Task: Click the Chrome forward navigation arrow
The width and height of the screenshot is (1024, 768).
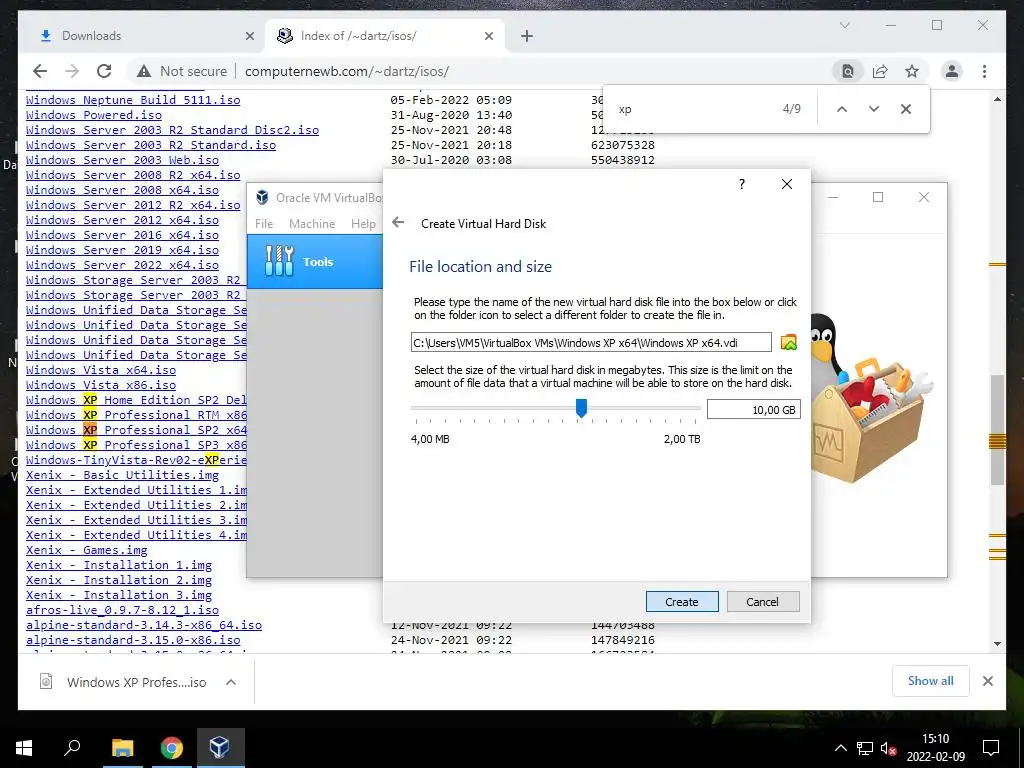Action: (72, 71)
